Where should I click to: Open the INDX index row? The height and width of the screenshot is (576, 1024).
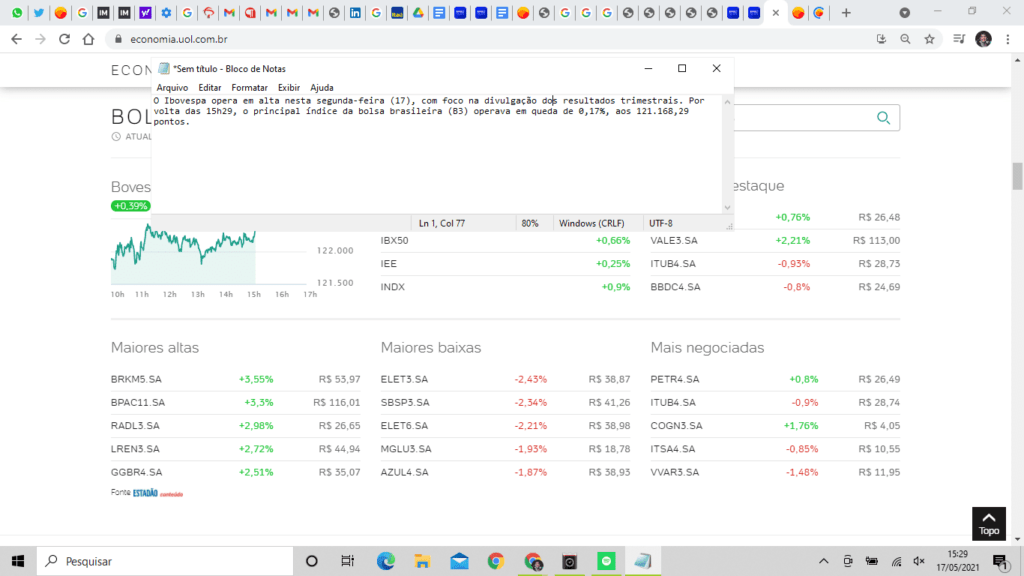(x=505, y=287)
